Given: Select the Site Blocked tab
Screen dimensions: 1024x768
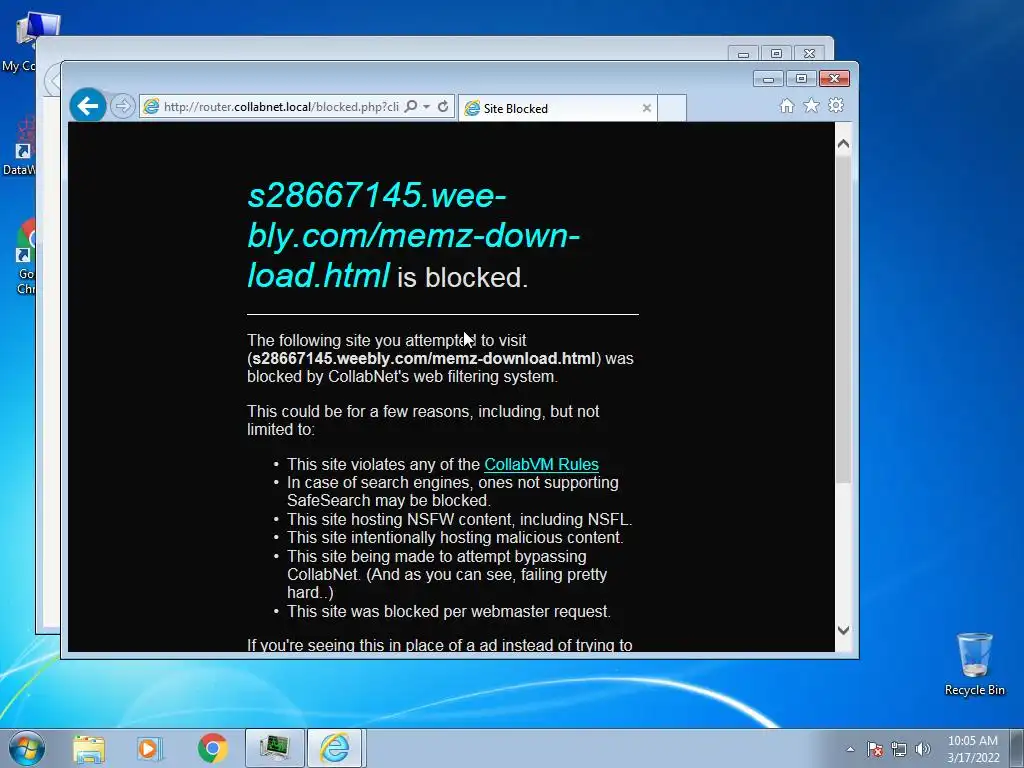Looking at the screenshot, I should [x=557, y=108].
